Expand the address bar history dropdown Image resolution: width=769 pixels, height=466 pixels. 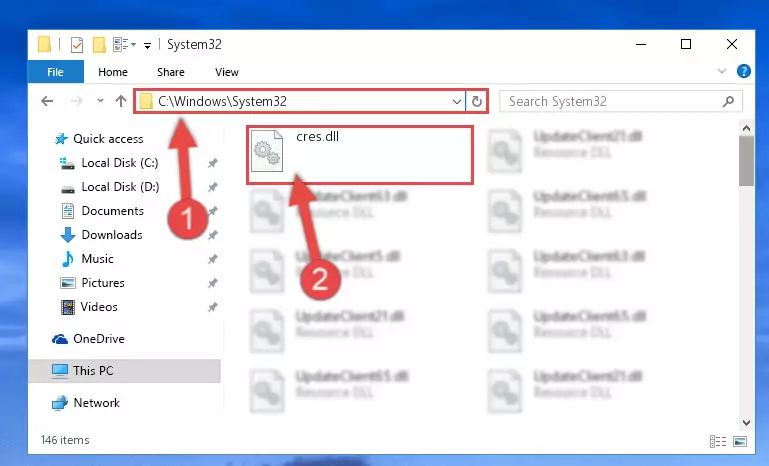[x=457, y=102]
